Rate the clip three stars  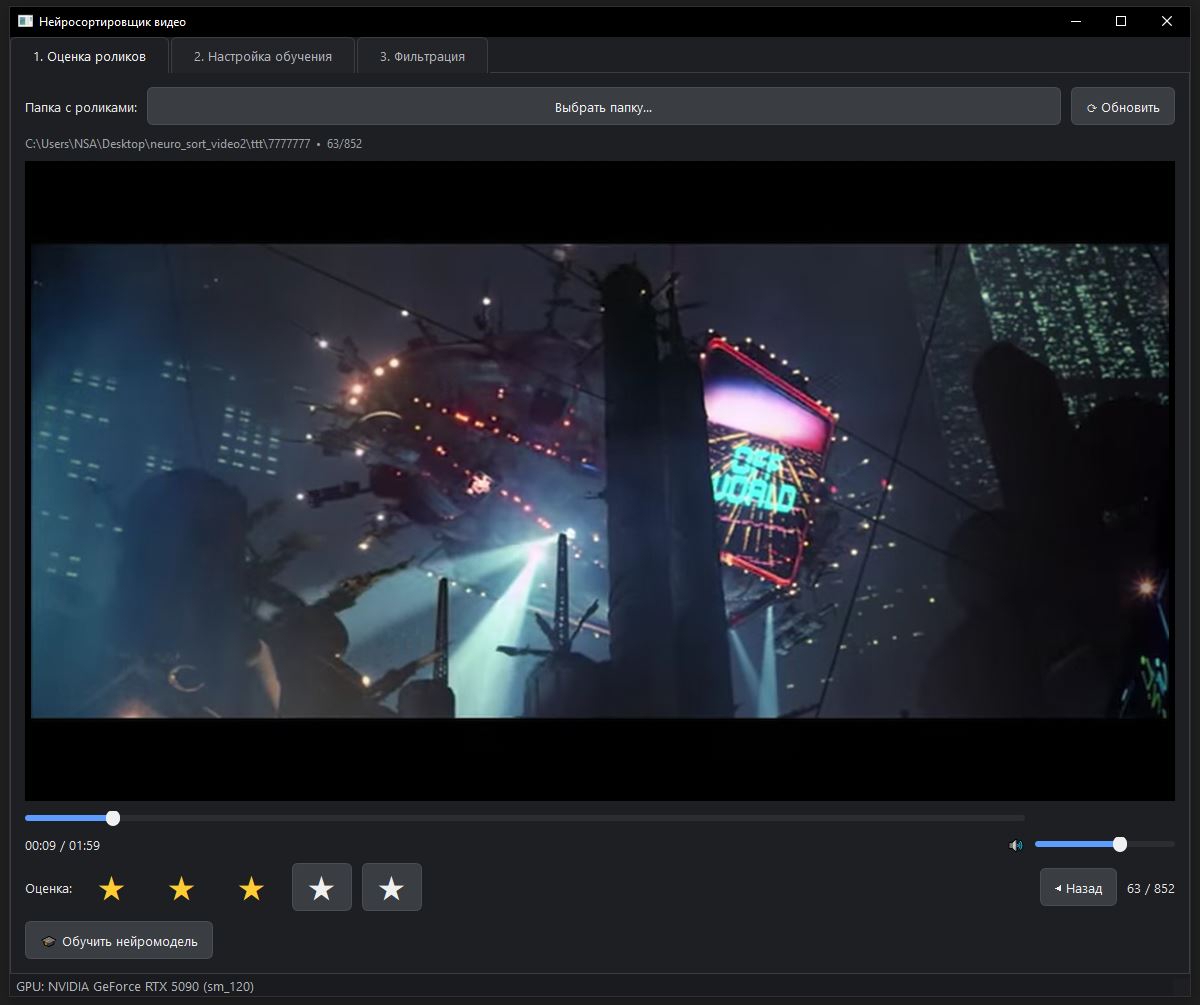(x=251, y=888)
